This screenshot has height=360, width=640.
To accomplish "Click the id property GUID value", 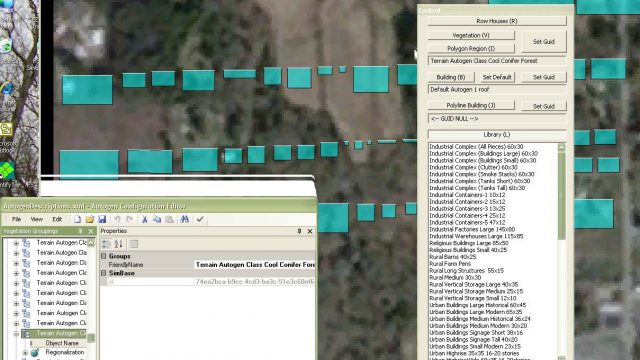I will click(255, 282).
